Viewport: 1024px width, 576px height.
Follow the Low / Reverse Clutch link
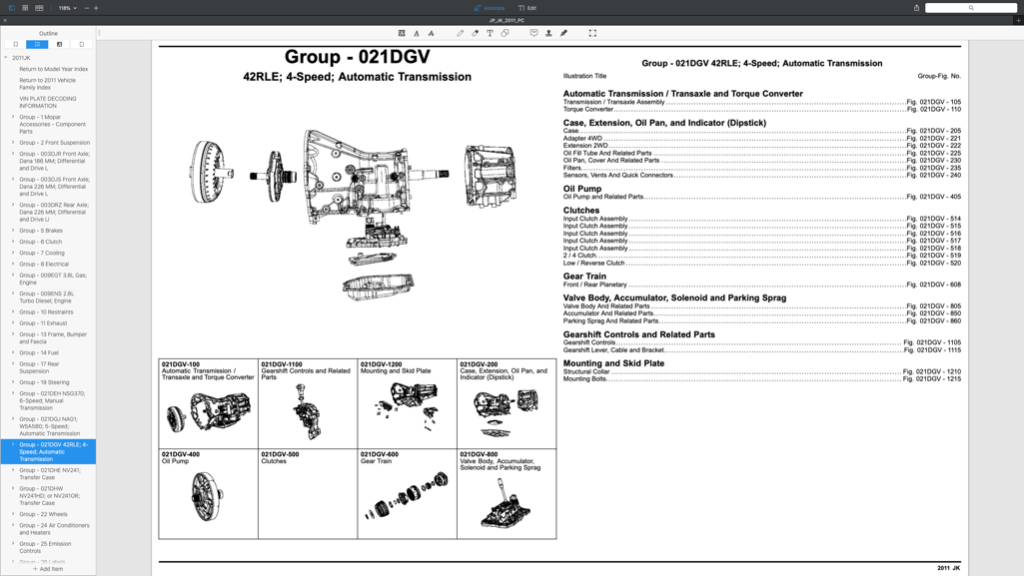point(761,263)
